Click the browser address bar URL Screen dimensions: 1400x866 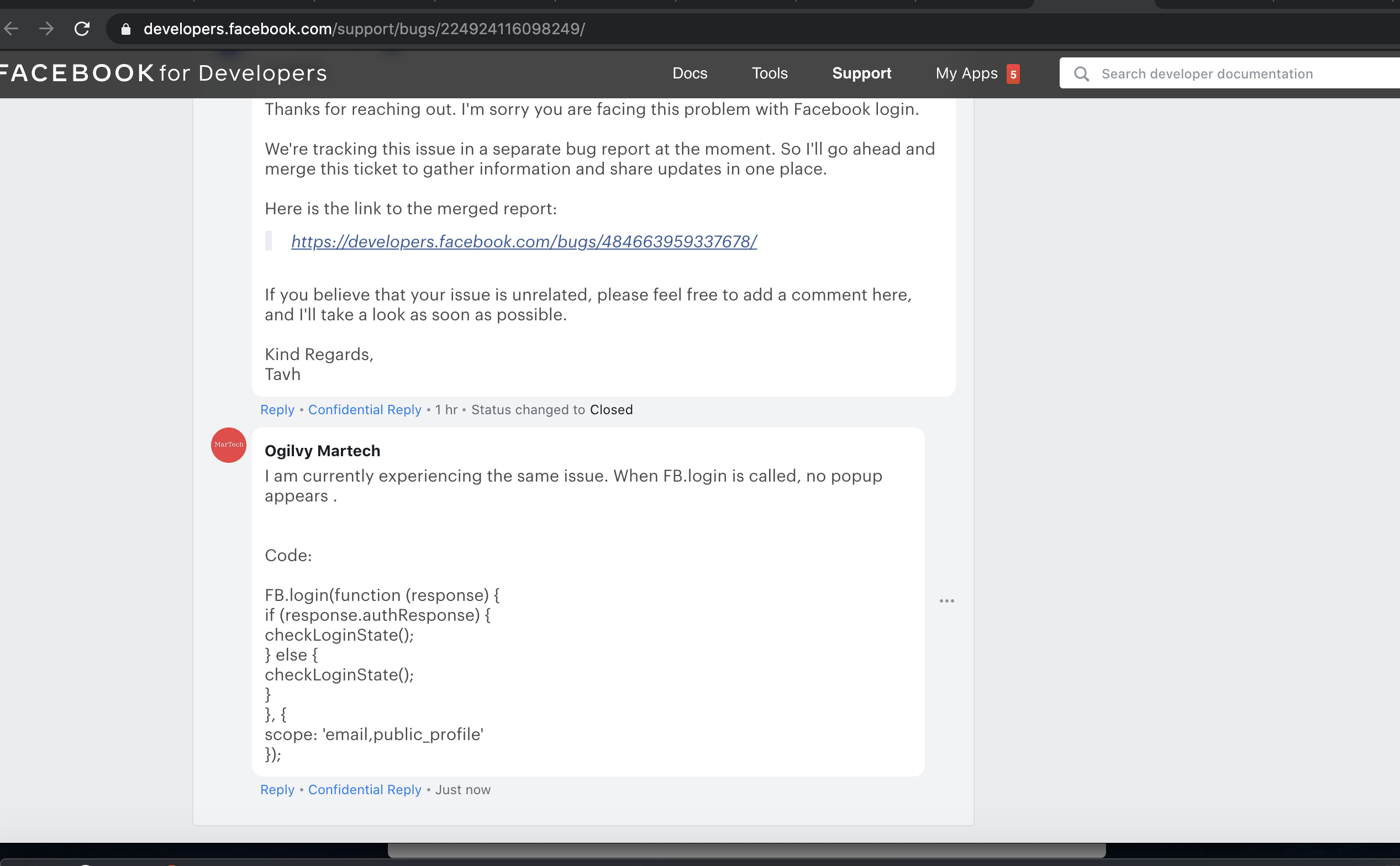tap(364, 29)
